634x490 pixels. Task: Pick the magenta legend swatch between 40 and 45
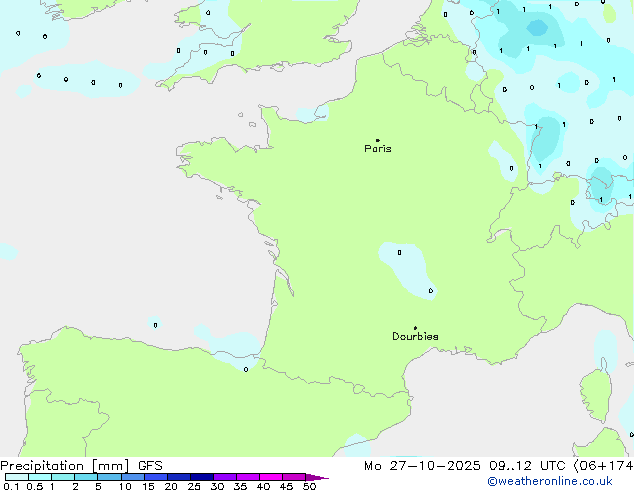pyautogui.click(x=271, y=477)
